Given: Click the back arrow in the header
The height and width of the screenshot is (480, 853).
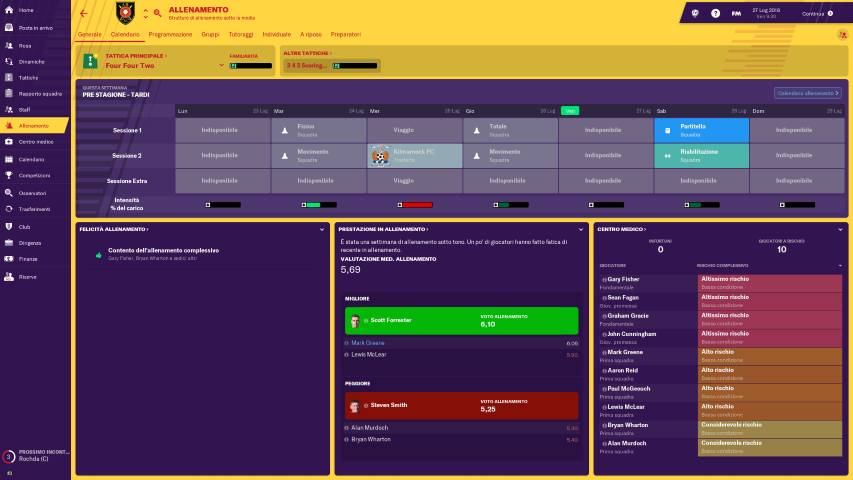Looking at the screenshot, I should coord(83,13).
